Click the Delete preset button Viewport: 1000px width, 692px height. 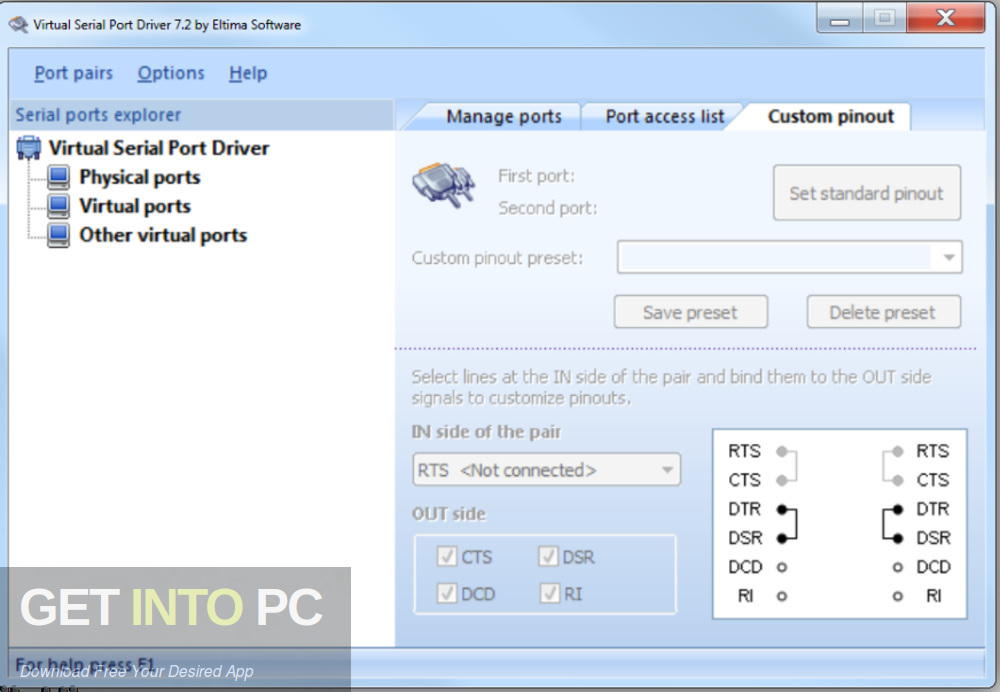(x=883, y=311)
